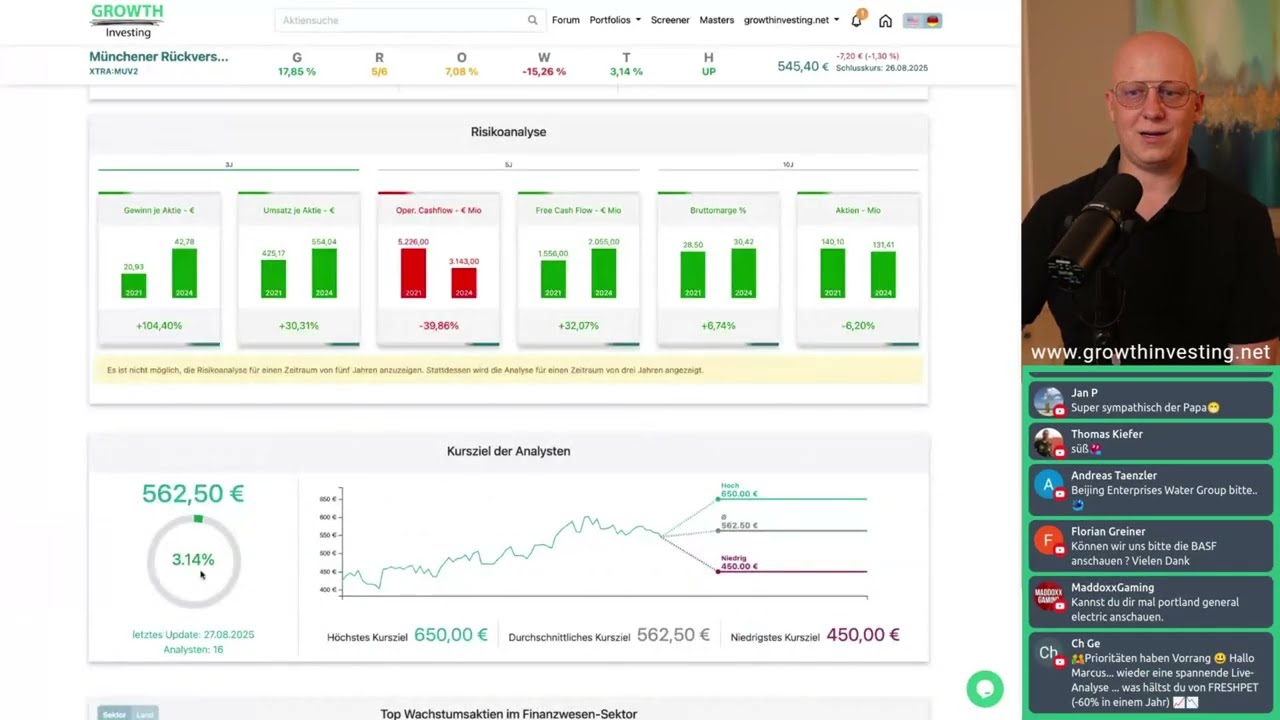Image resolution: width=1280 pixels, height=720 pixels.
Task: Open the Bruttomarge % card
Action: pyautogui.click(x=718, y=269)
